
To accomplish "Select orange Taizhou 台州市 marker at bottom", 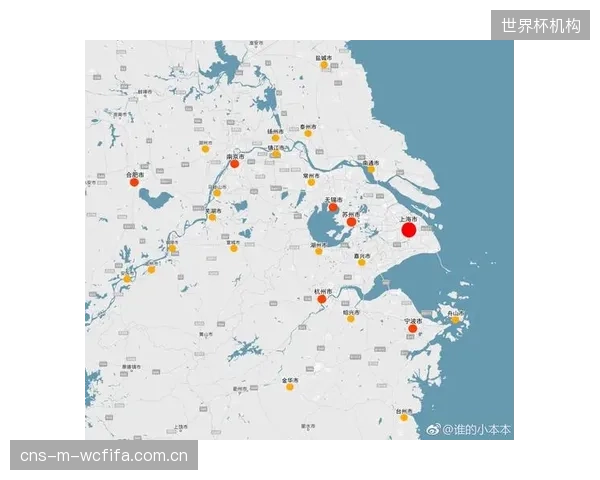I will tap(404, 418).
